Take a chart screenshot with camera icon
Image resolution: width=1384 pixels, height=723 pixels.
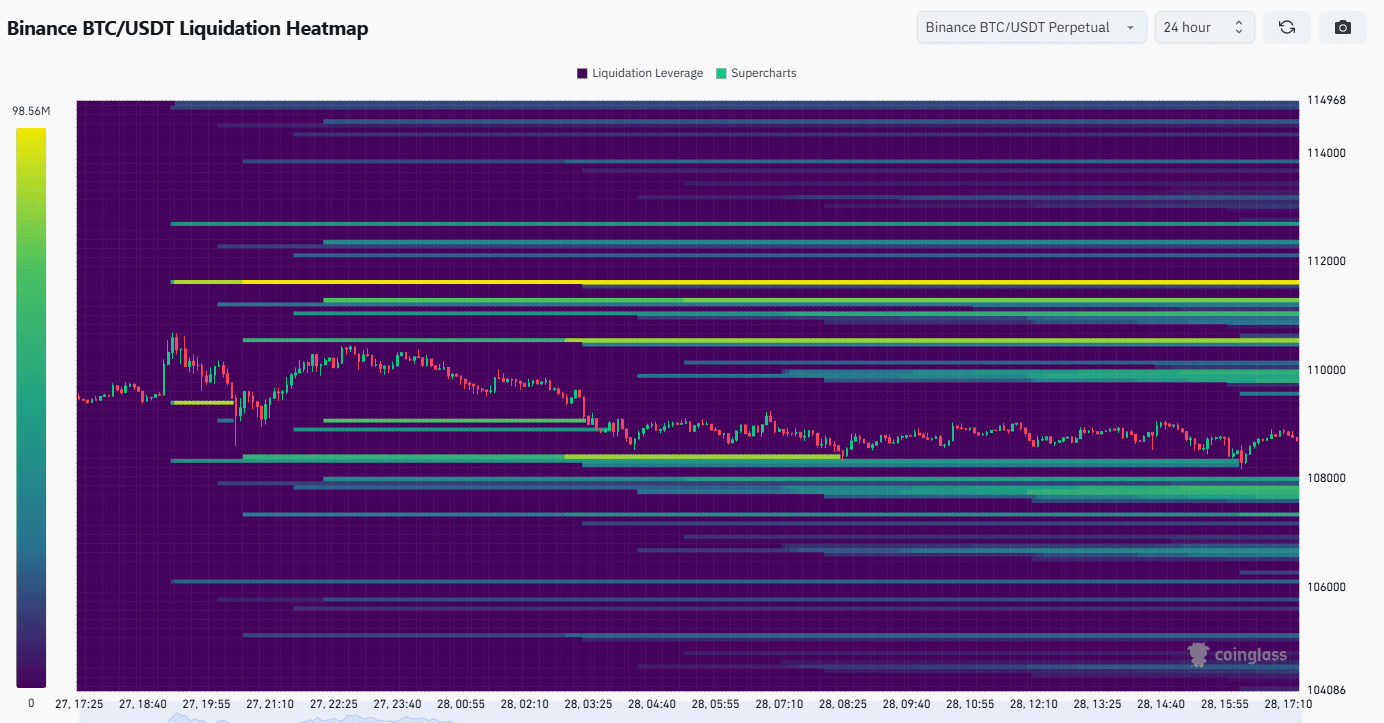(x=1343, y=27)
